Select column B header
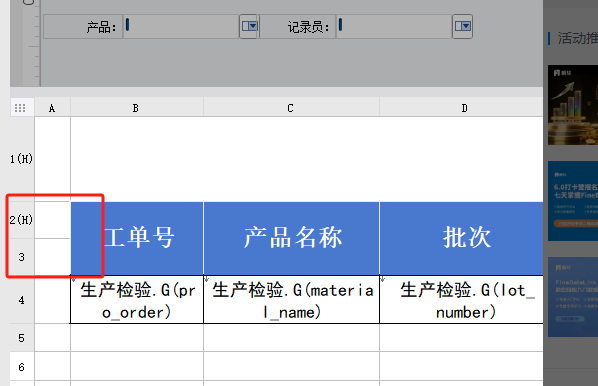The width and height of the screenshot is (598, 386). 137,108
